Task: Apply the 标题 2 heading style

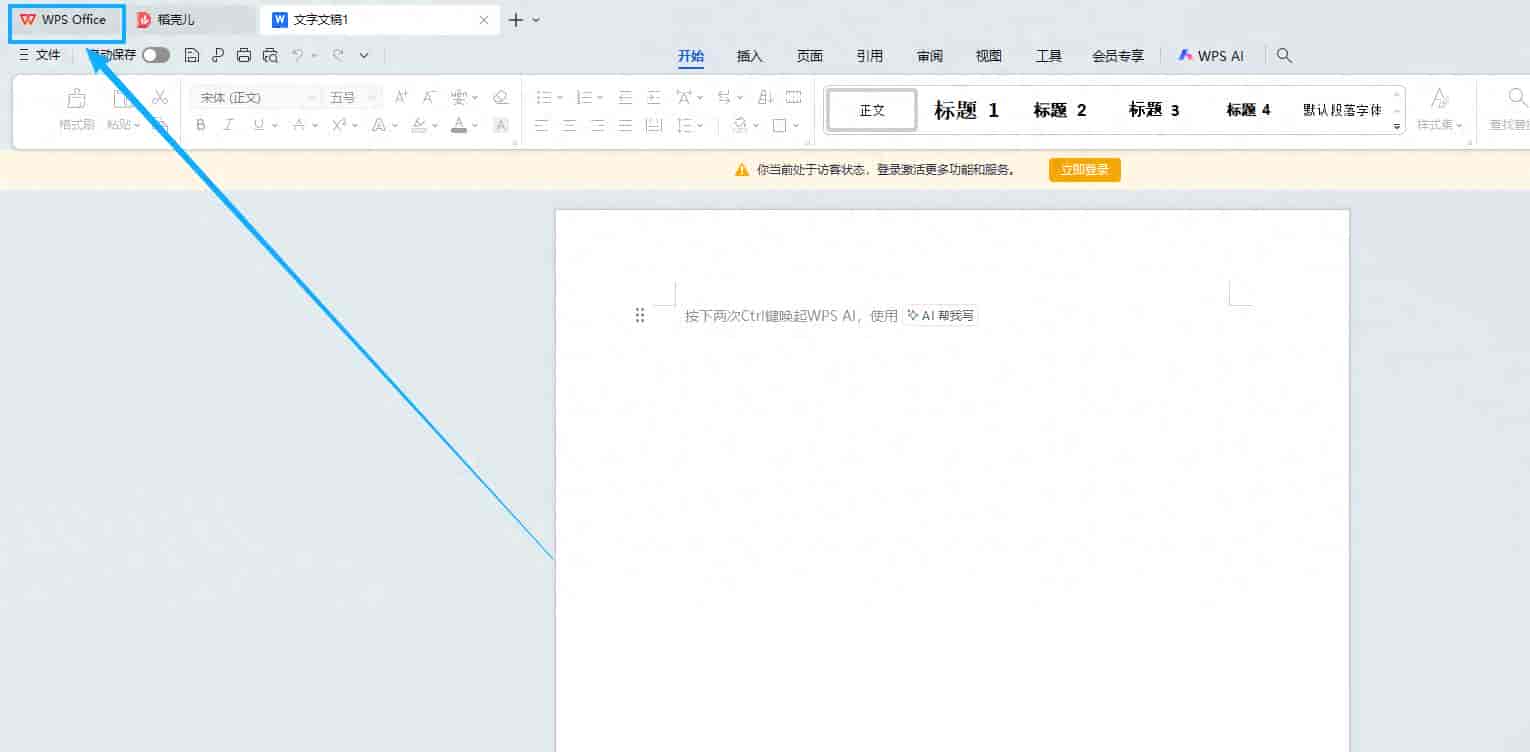Action: (x=1060, y=110)
